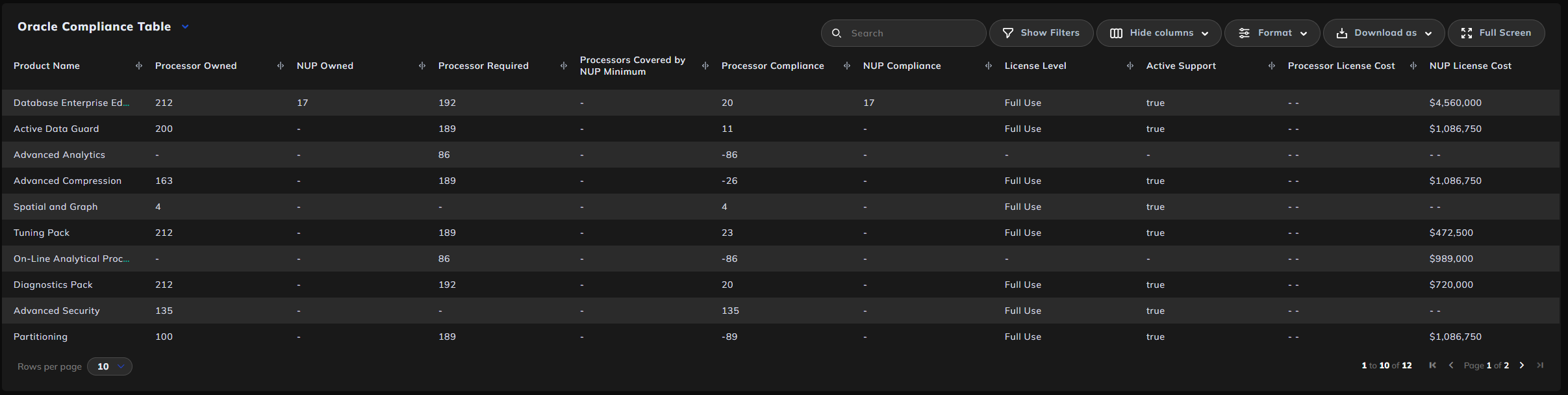Screen dimensions: 1568x395
Task: Sort by the NUP License Cost header
Action: pyautogui.click(x=1471, y=66)
